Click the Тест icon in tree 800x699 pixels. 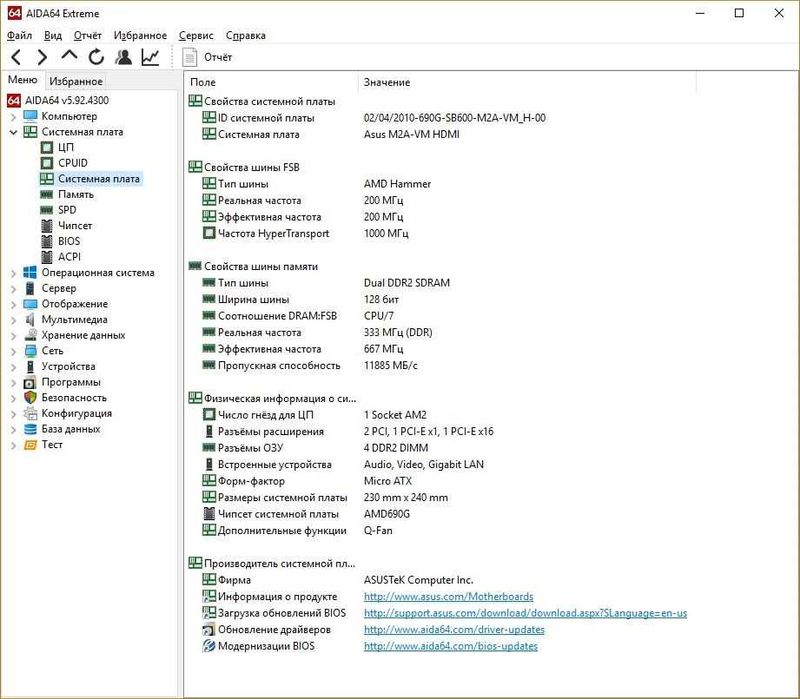click(x=30, y=445)
